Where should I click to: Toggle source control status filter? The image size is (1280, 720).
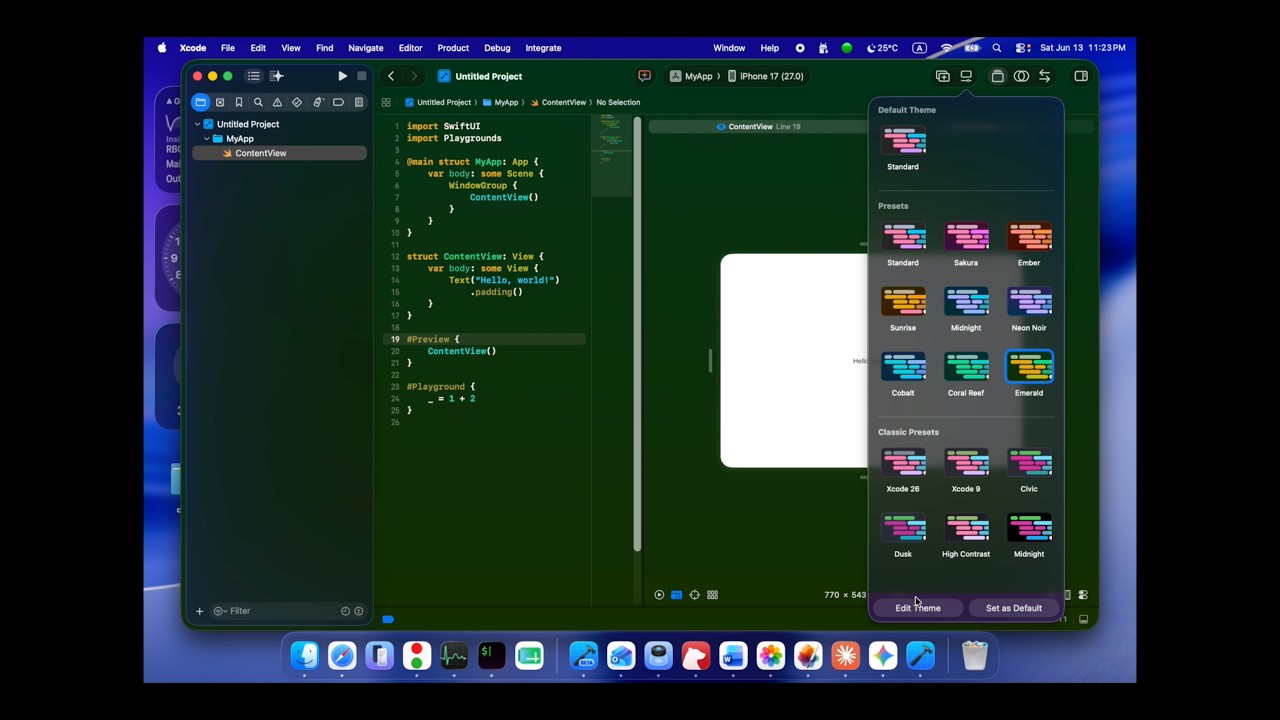pyautogui.click(x=359, y=611)
